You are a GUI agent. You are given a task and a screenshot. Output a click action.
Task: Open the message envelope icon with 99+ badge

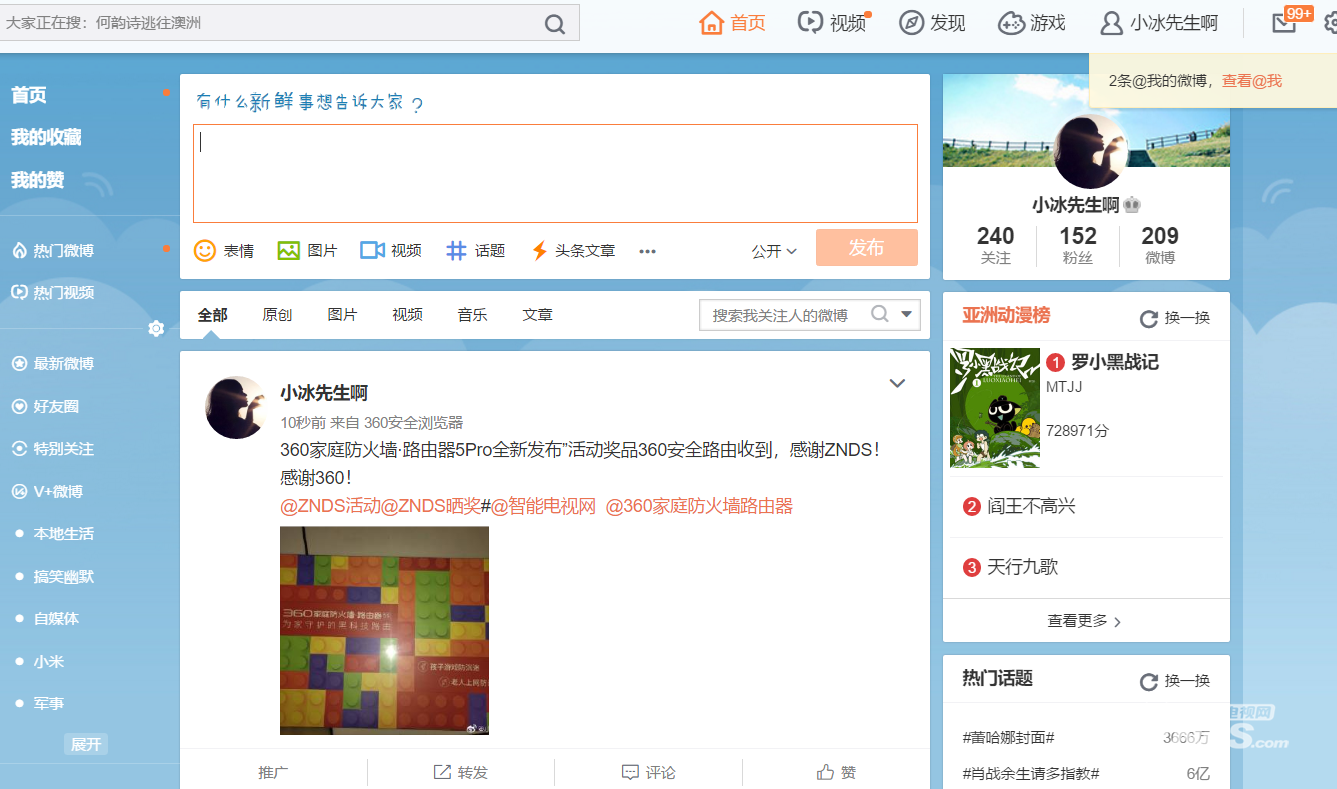[x=1284, y=23]
